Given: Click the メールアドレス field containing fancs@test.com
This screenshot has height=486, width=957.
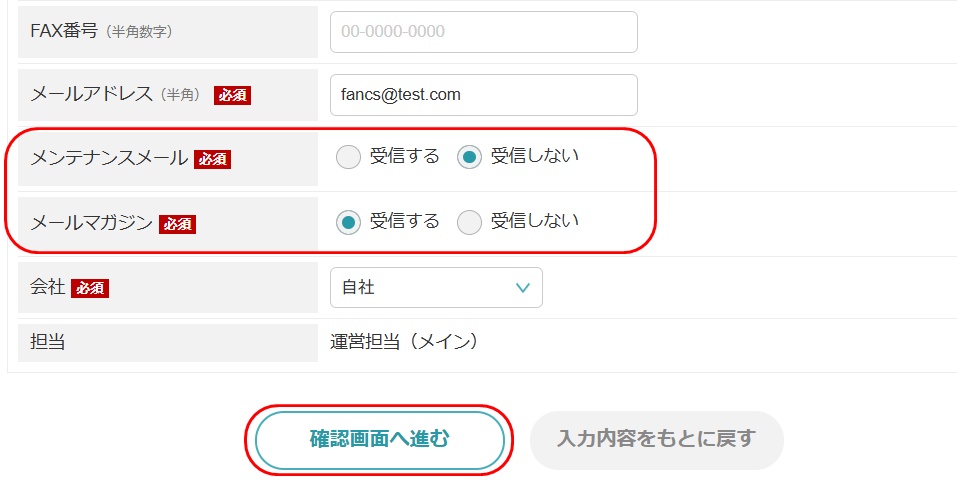Looking at the screenshot, I should coord(483,95).
